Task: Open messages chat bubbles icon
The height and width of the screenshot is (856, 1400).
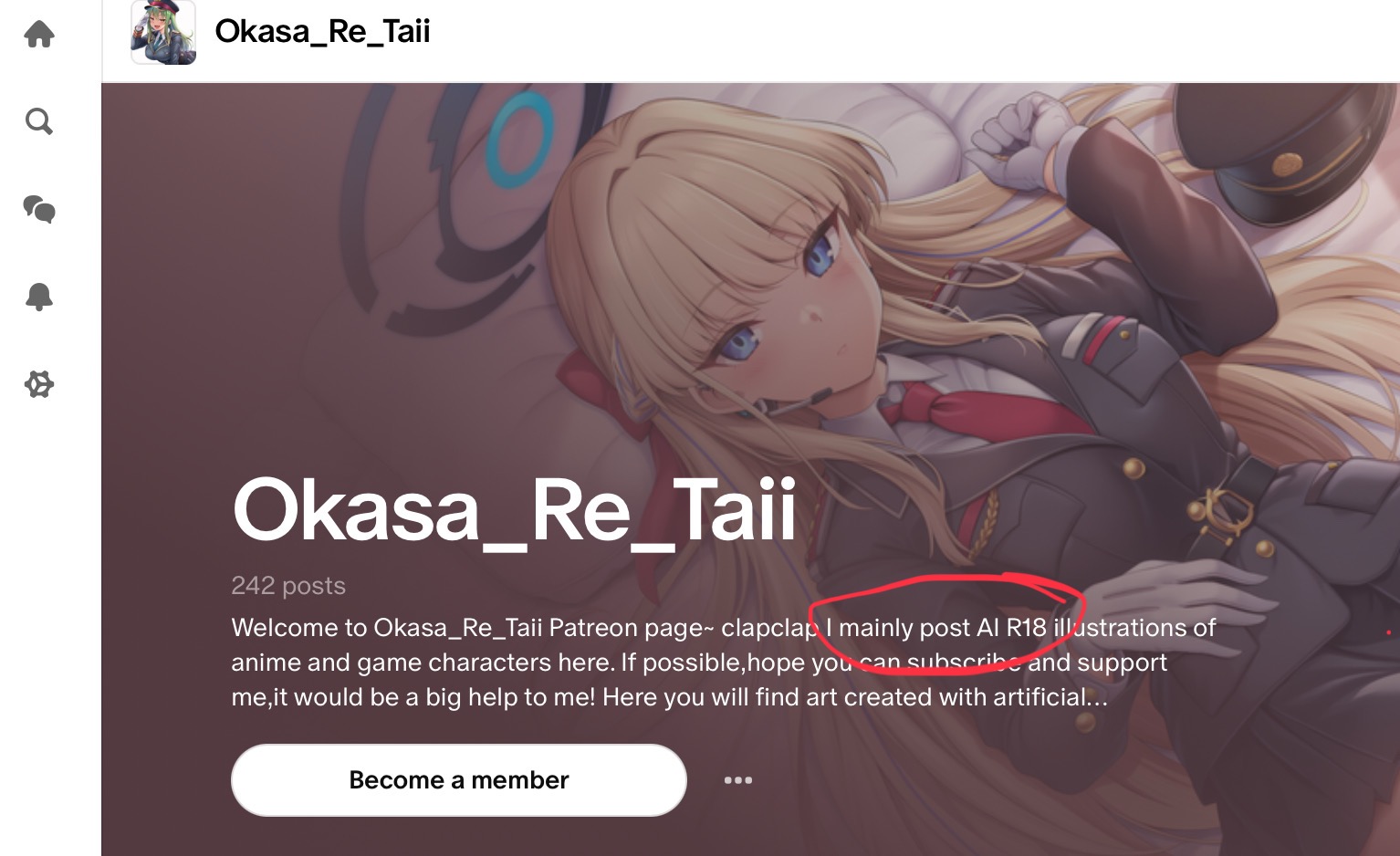Action: click(39, 209)
